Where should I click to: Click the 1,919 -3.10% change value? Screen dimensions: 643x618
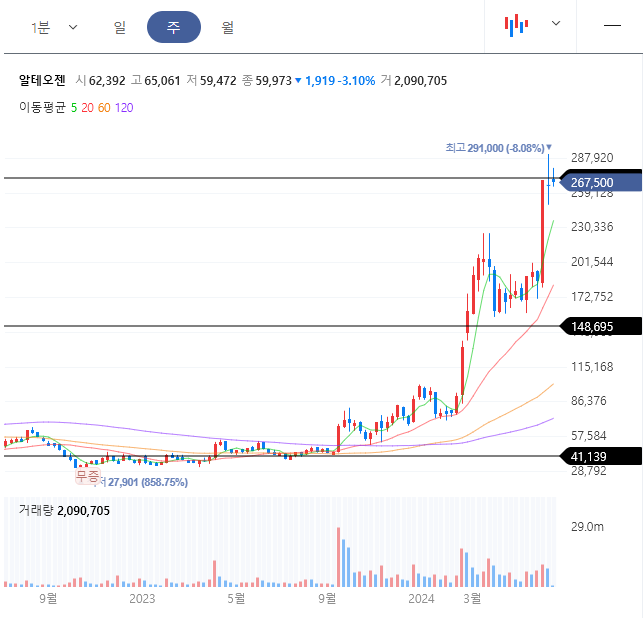pyautogui.click(x=335, y=80)
